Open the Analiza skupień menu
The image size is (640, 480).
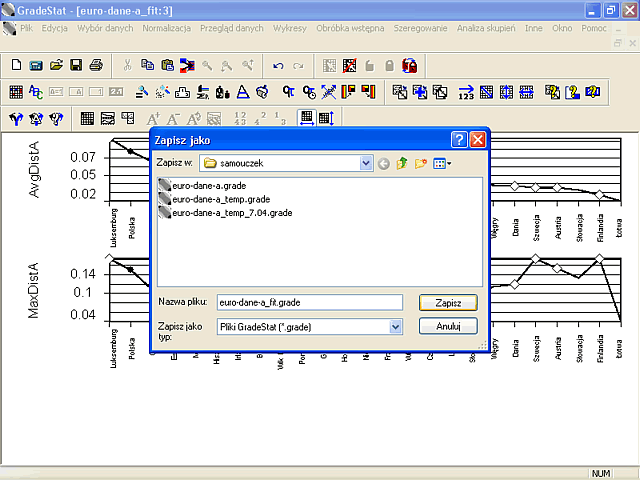486,28
